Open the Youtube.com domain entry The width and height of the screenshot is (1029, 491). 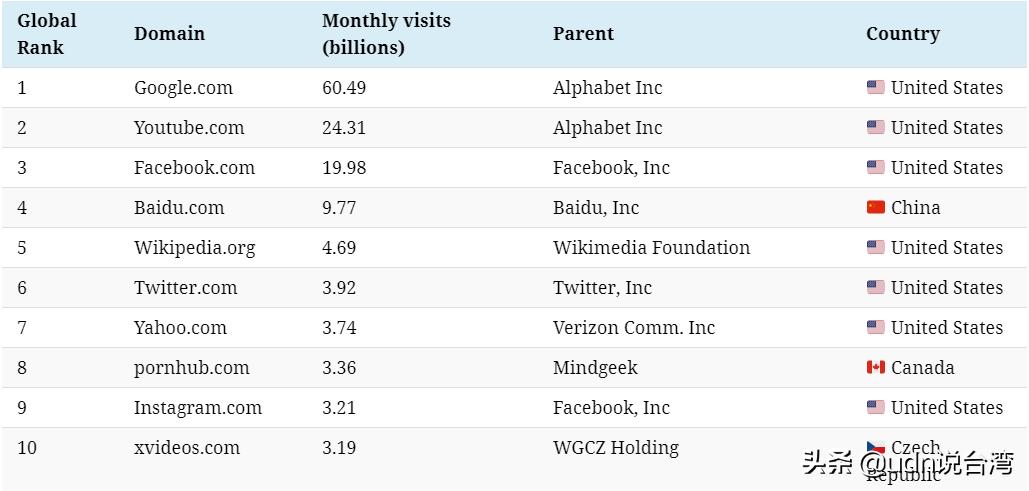pos(189,128)
